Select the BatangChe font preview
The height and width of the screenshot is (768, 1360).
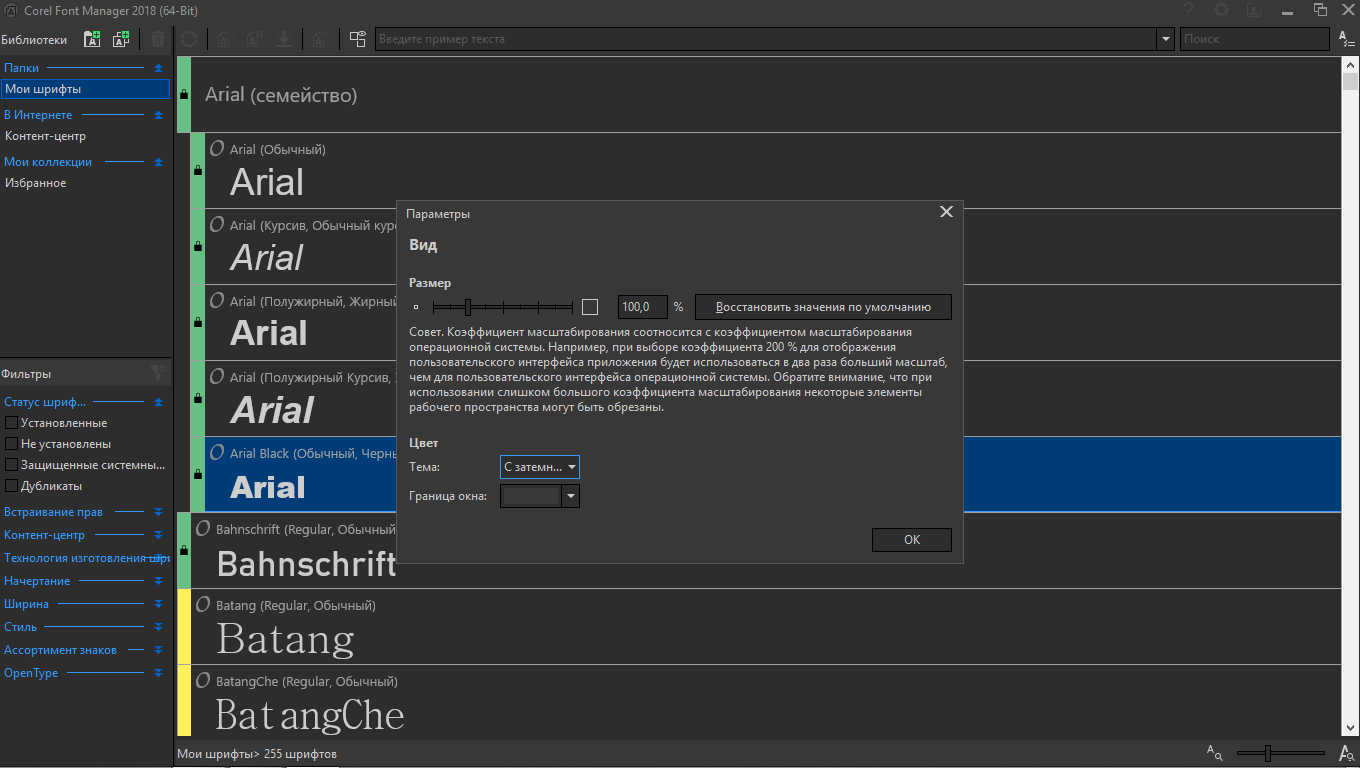310,715
